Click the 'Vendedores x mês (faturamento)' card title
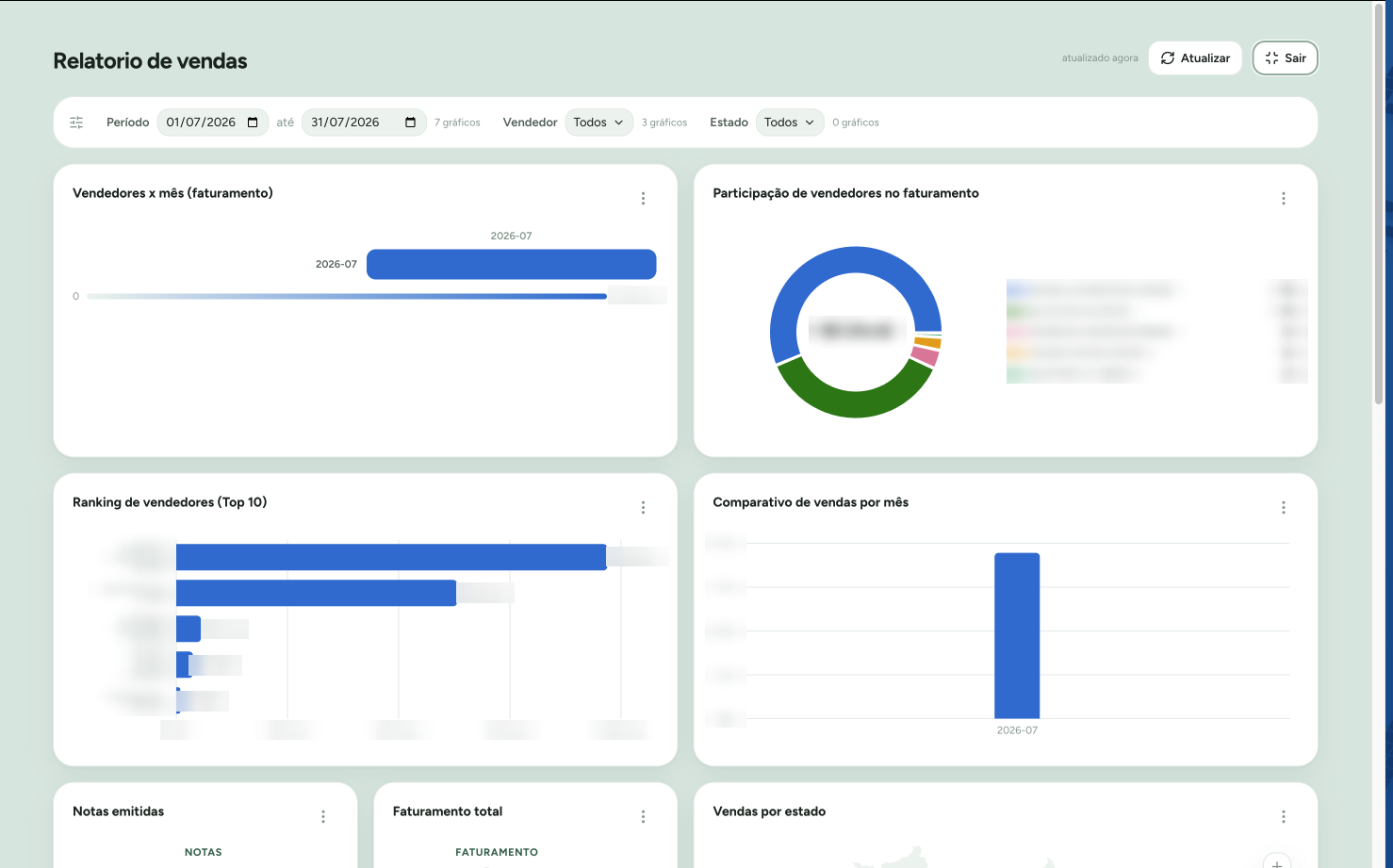This screenshot has width=1393, height=868. point(172,193)
